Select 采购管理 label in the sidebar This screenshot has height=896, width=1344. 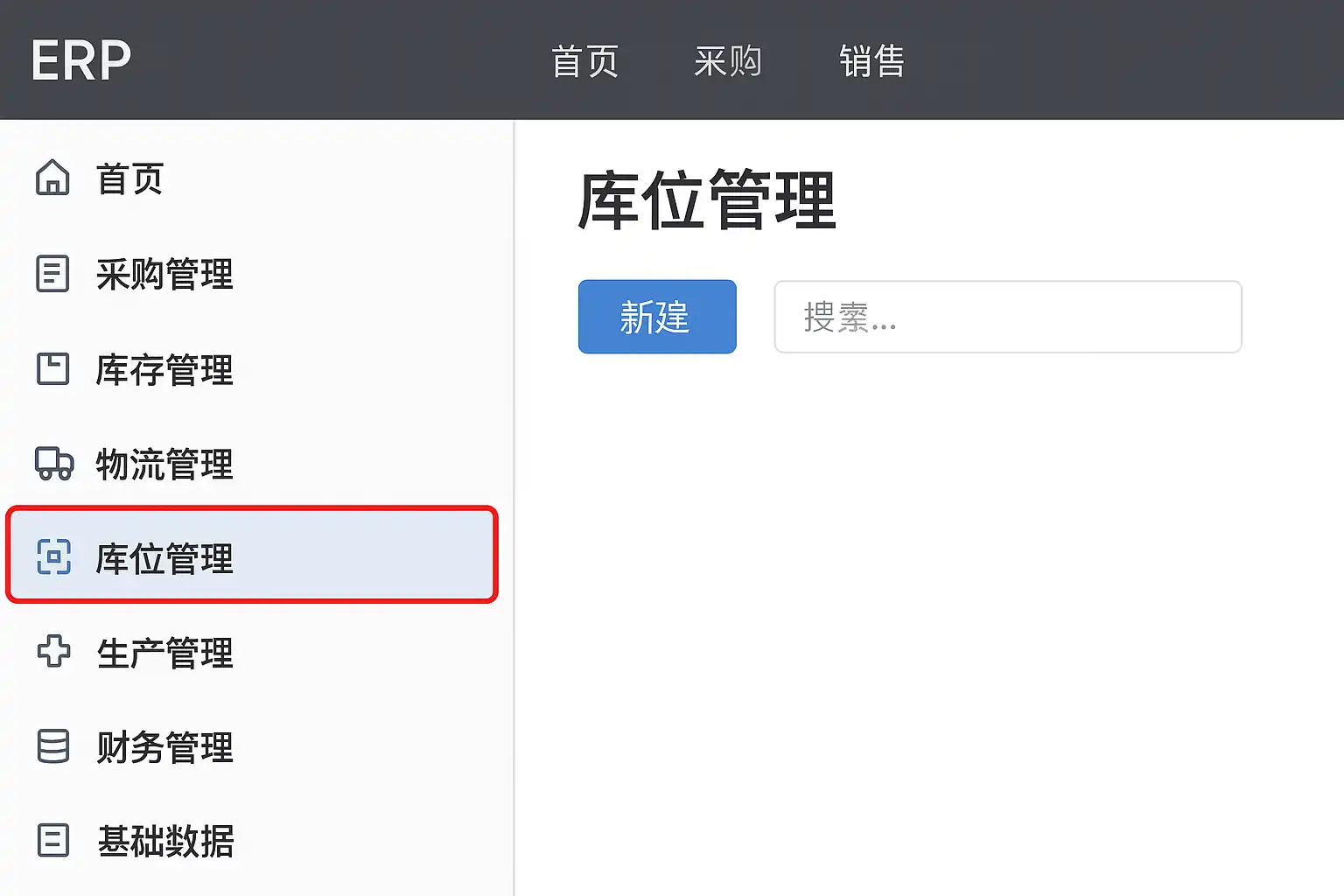(164, 275)
